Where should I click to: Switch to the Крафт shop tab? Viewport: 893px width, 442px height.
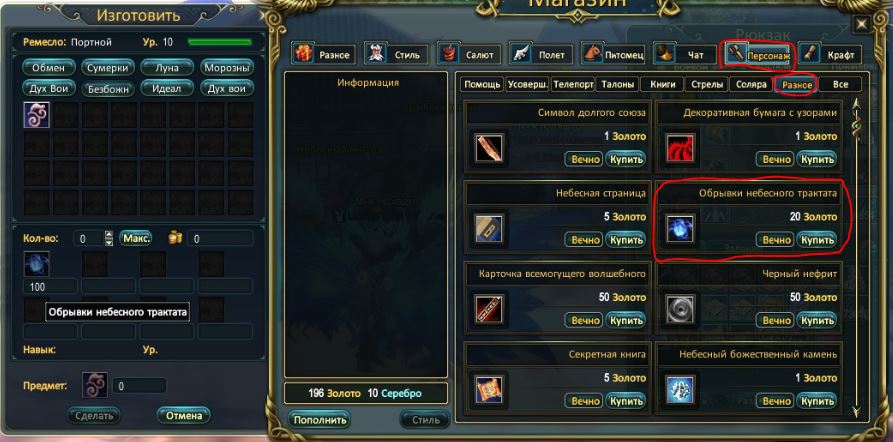(x=830, y=55)
